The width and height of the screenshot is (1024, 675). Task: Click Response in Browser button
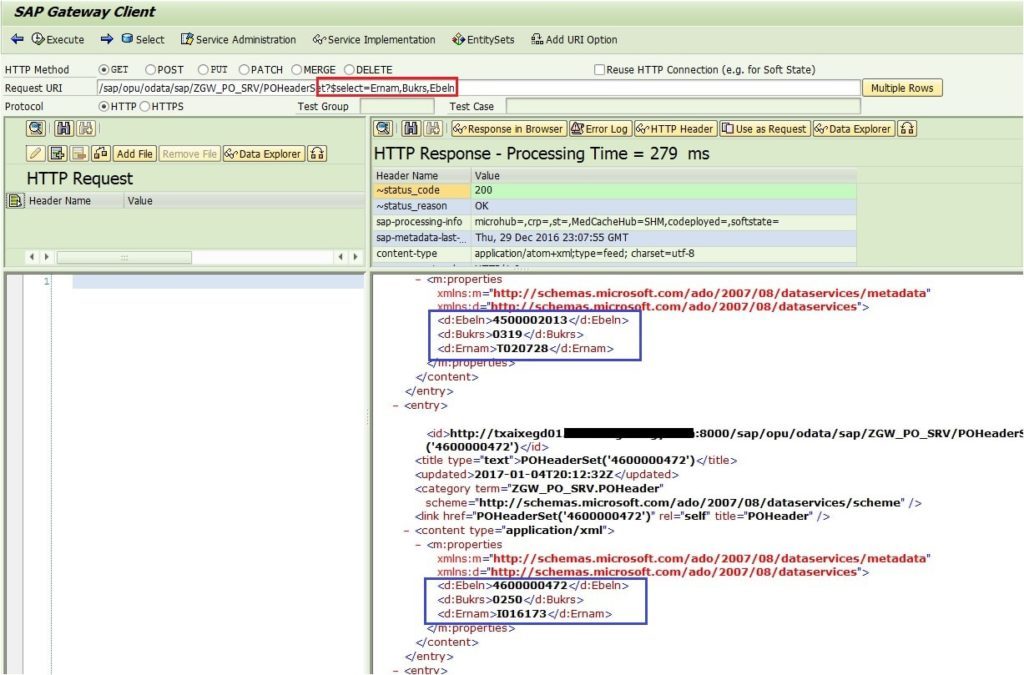pyautogui.click(x=509, y=129)
